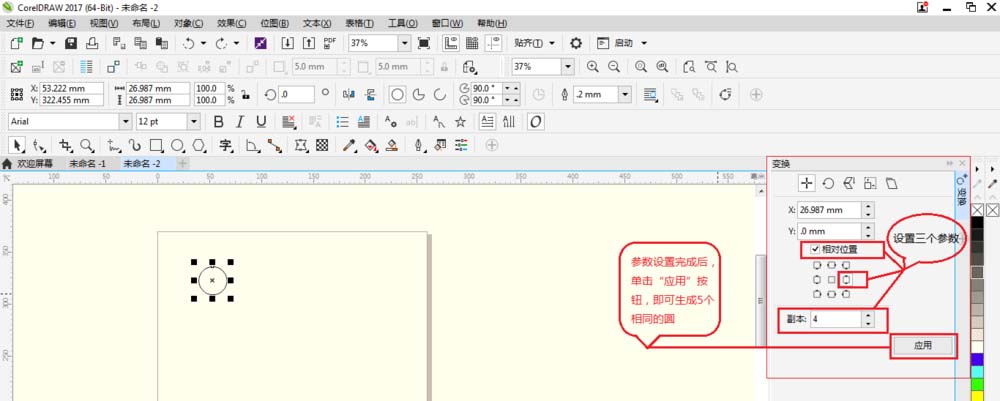Open the 12 pt font size dropdown

[x=193, y=122]
